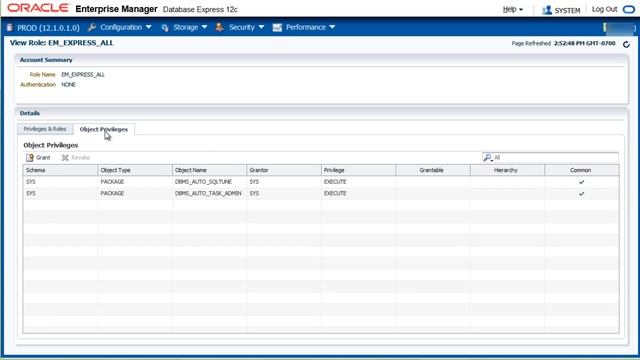Click the Oracle logo
640x360 pixels.
38,8
